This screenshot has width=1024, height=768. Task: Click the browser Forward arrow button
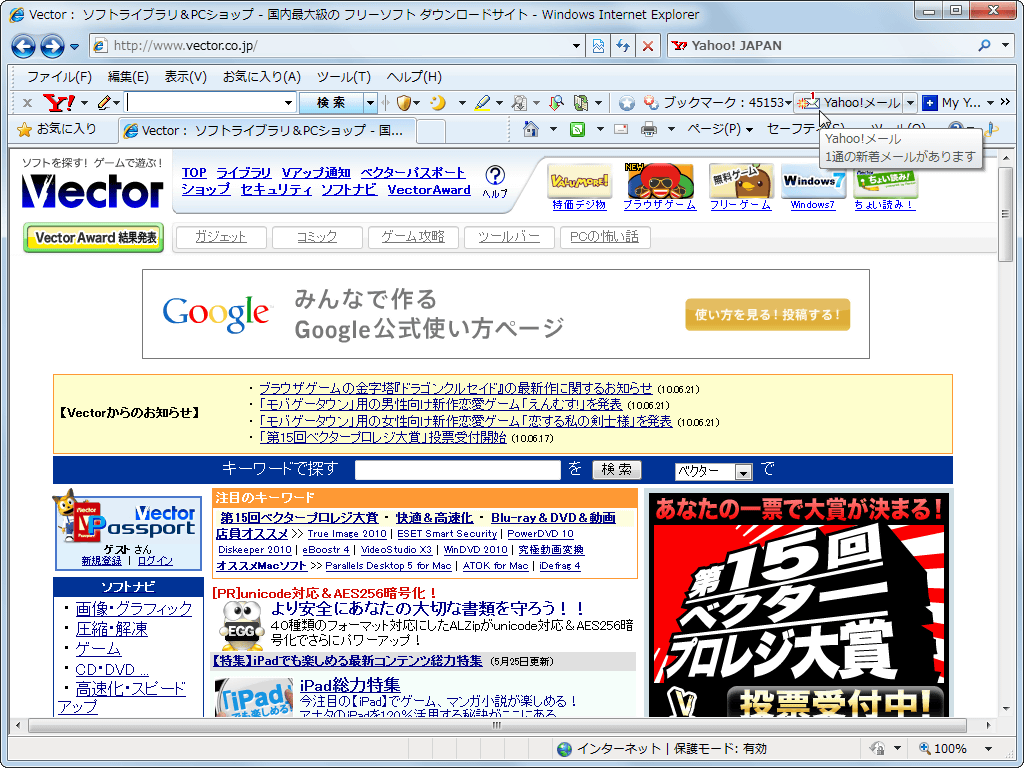52,46
